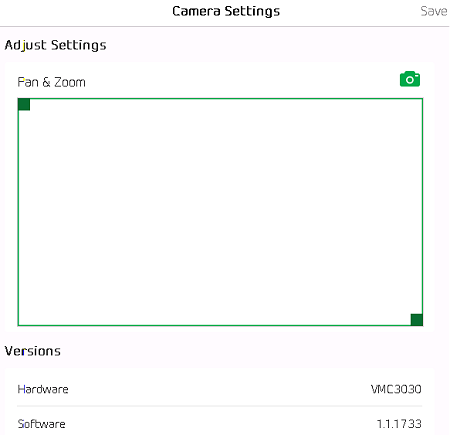The height and width of the screenshot is (435, 450).
Task: Select the Hardware version row label
Action: tap(43, 389)
